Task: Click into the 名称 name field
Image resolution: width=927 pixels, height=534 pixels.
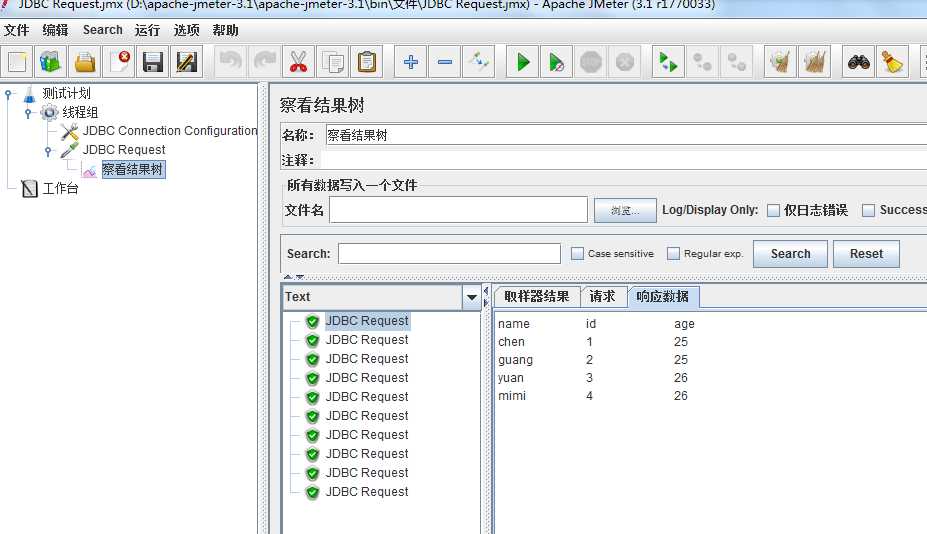Action: 626,135
